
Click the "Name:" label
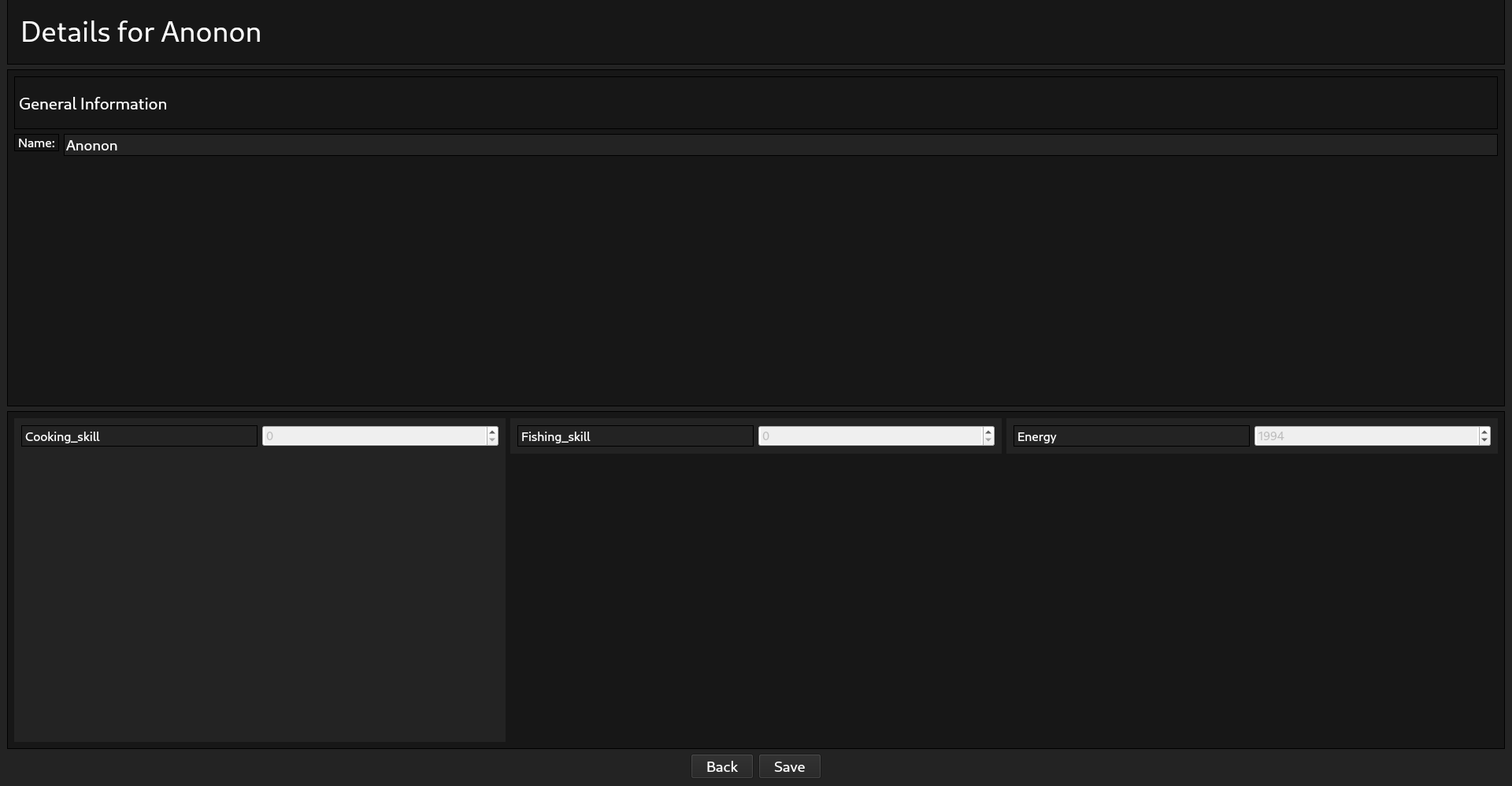coord(36,143)
